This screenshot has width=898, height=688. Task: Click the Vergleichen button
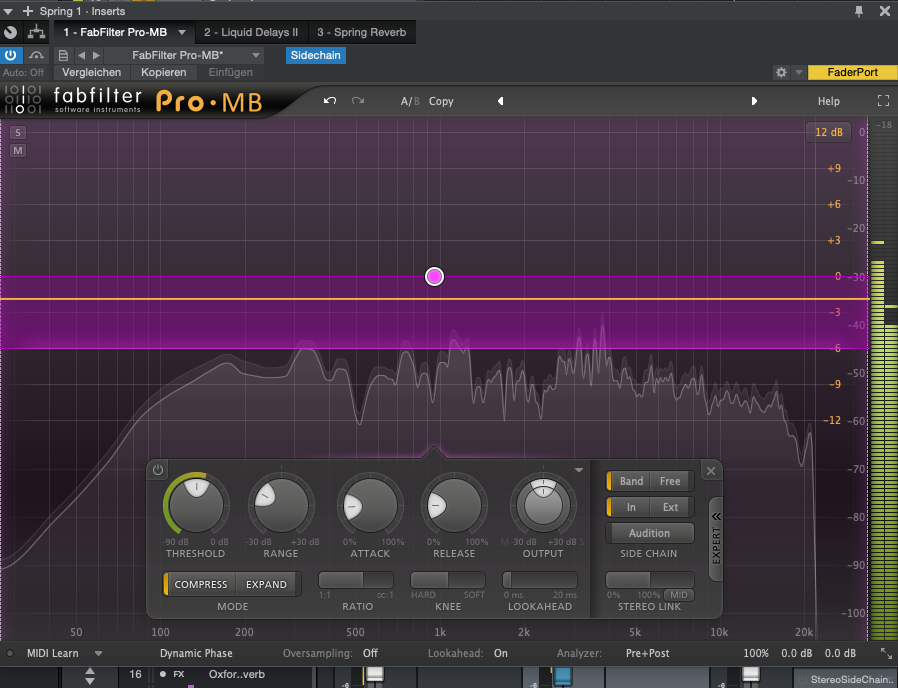(x=92, y=72)
